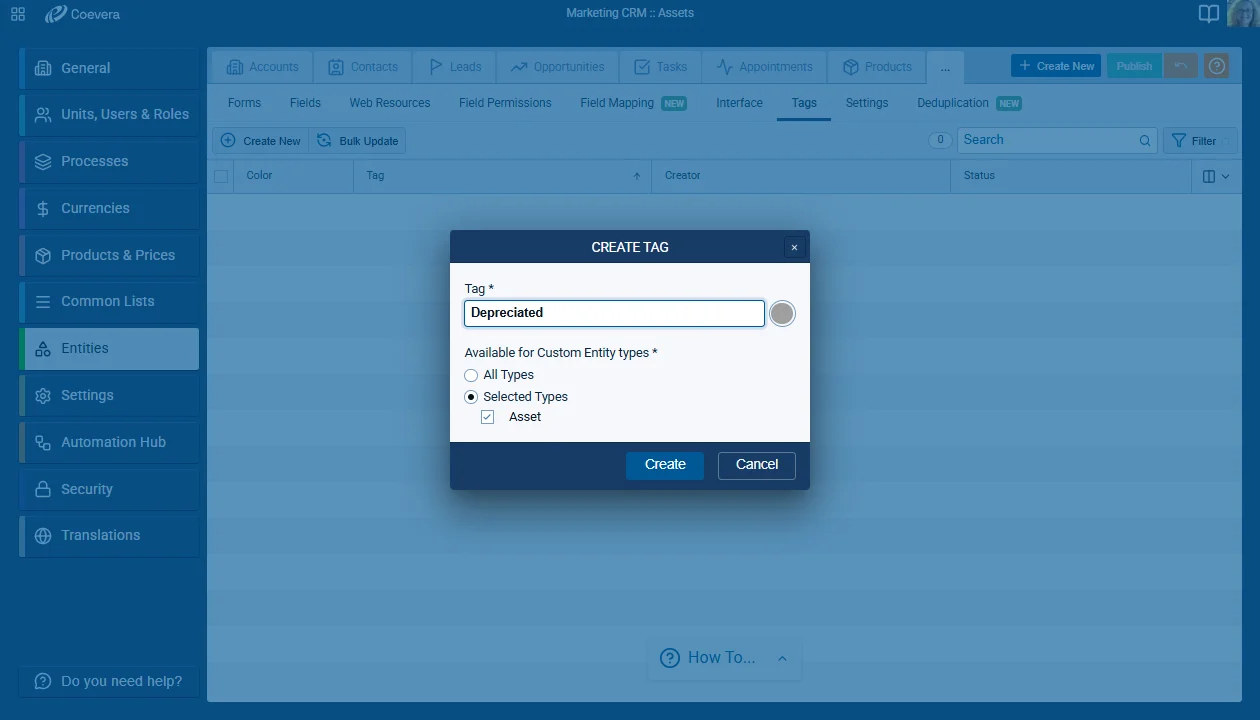Switch to Tasks entity tab
The height and width of the screenshot is (720, 1260).
click(x=660, y=67)
